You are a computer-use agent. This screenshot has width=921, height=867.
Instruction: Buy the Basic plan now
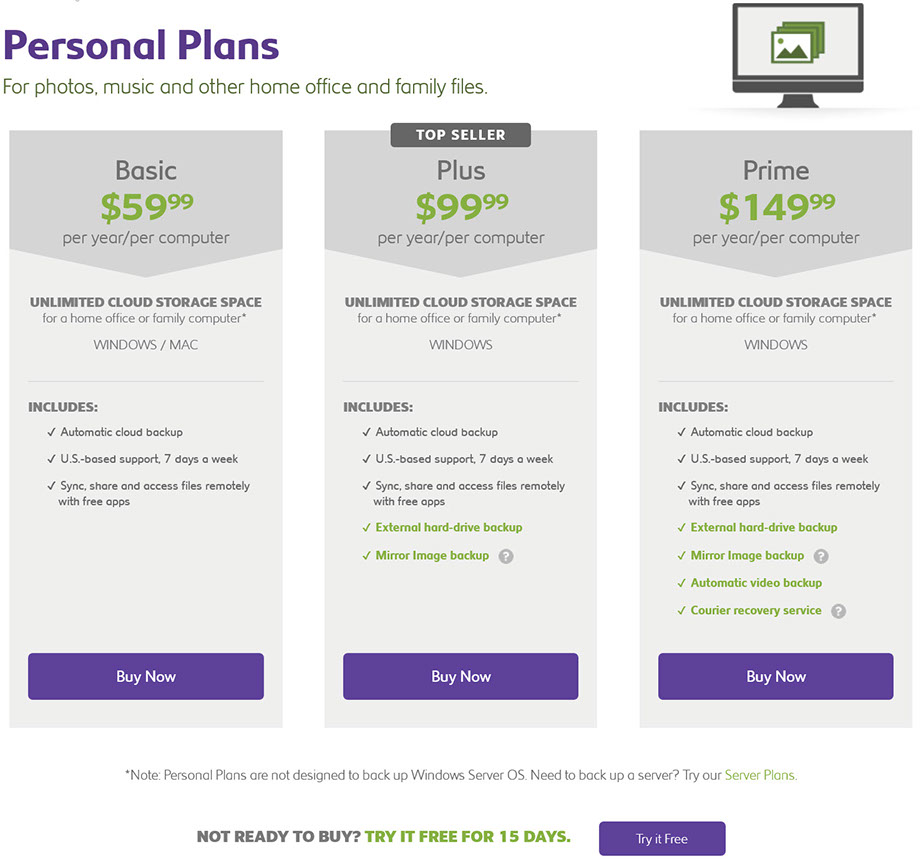click(146, 676)
